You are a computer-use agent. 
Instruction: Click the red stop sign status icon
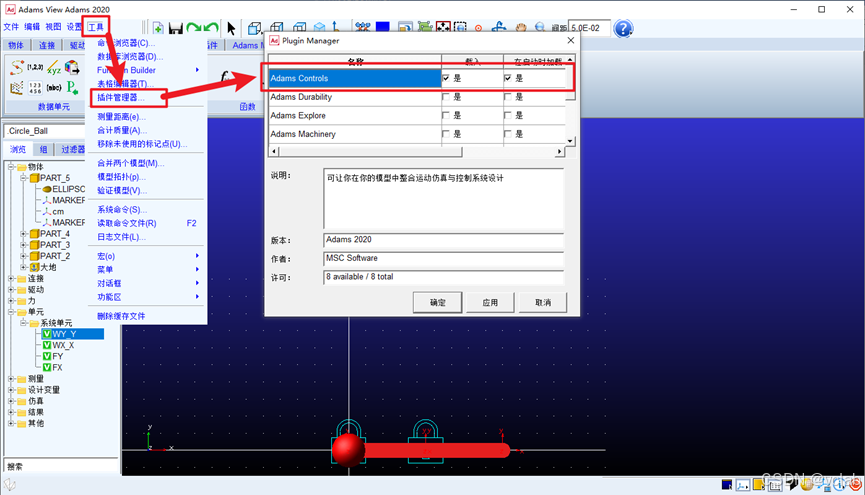pos(856,485)
